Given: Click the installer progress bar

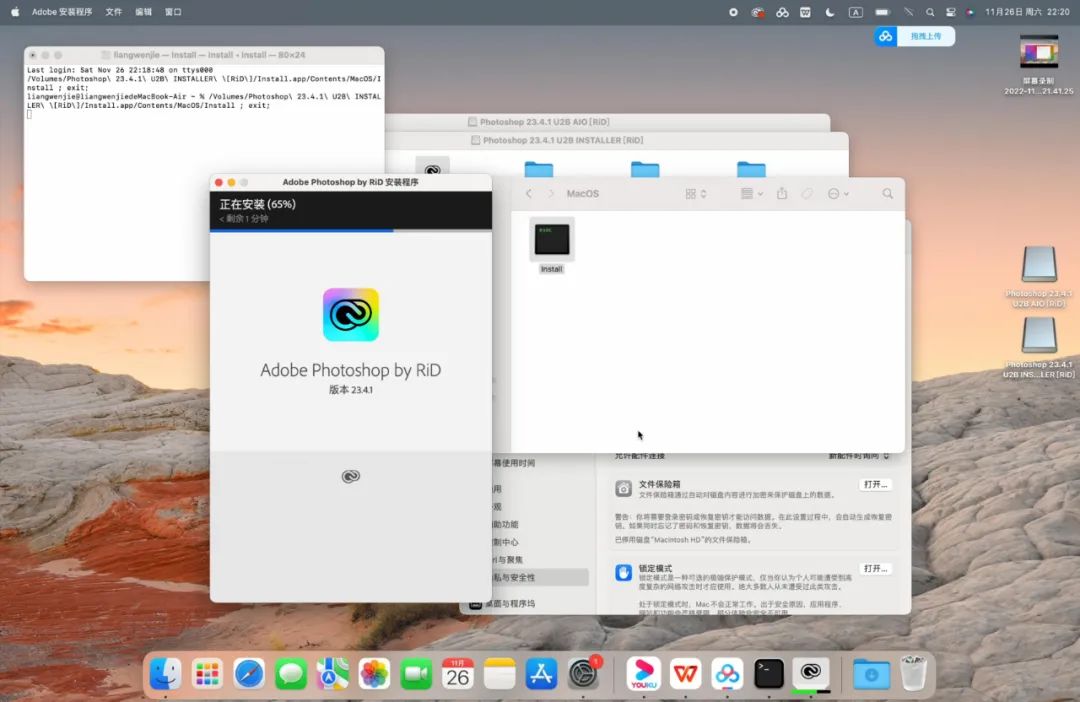Looking at the screenshot, I should point(351,231).
